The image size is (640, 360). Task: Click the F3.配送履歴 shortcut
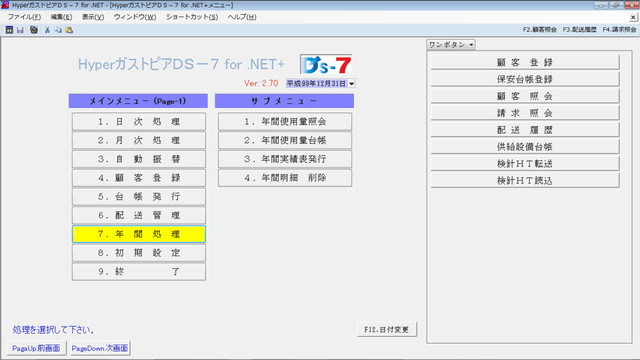(x=579, y=29)
